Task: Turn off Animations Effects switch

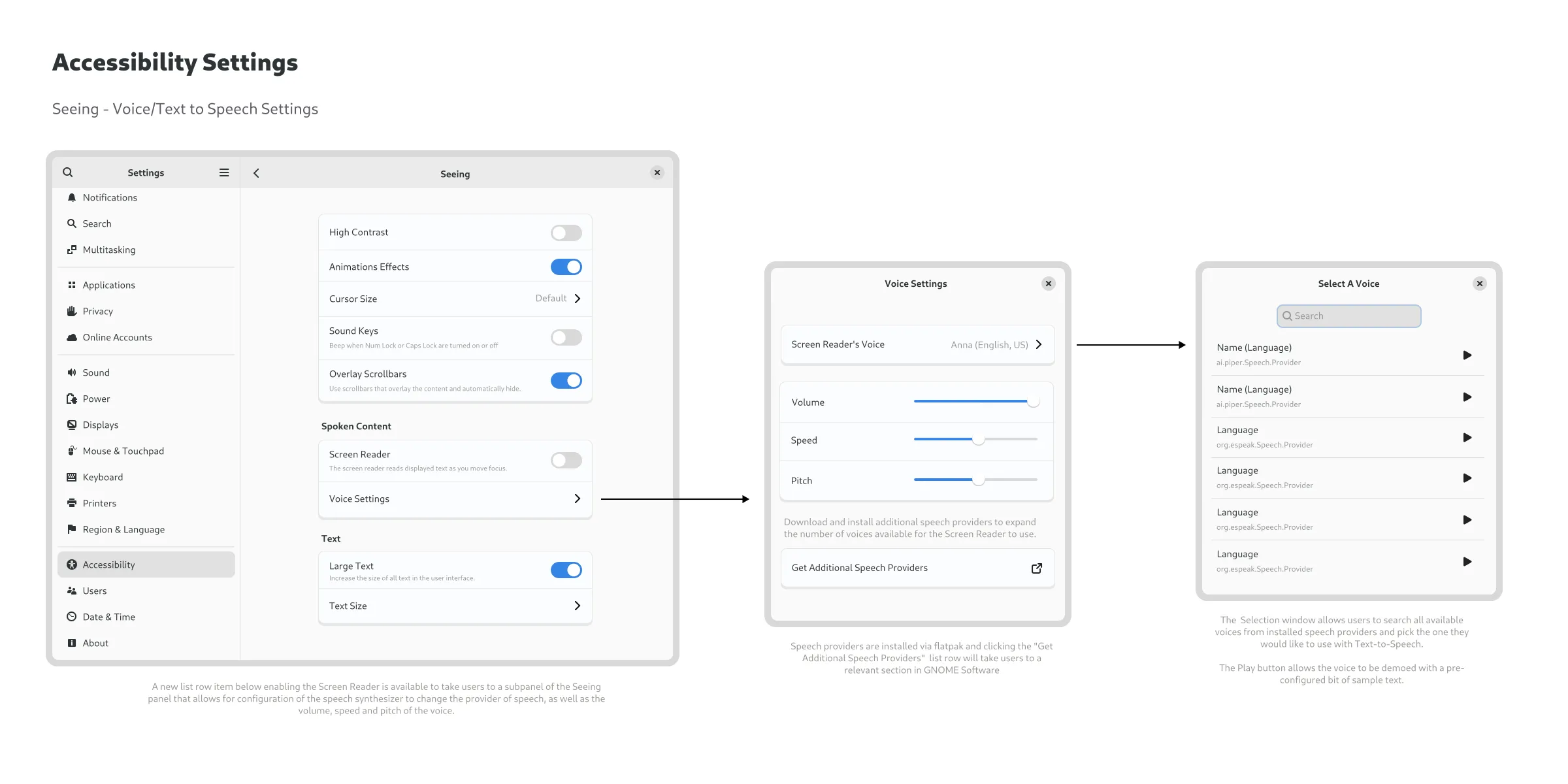Action: [x=566, y=267]
